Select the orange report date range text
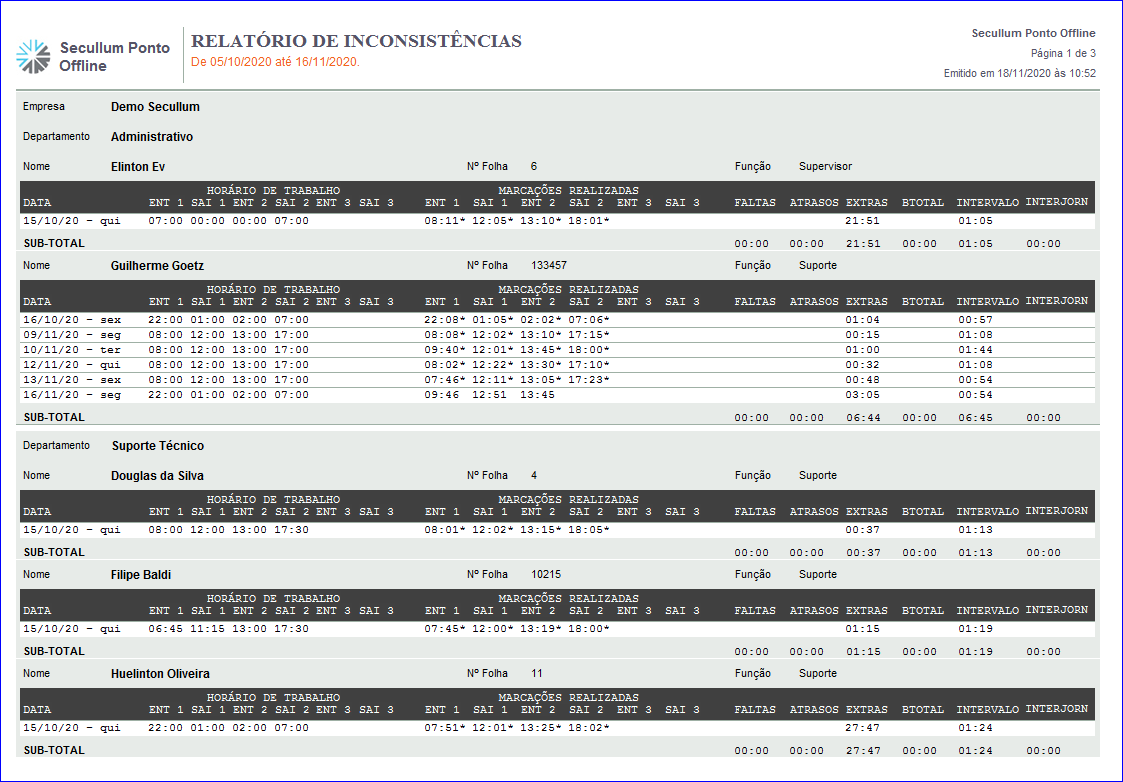Screen dimensions: 1123x782 tap(275, 62)
